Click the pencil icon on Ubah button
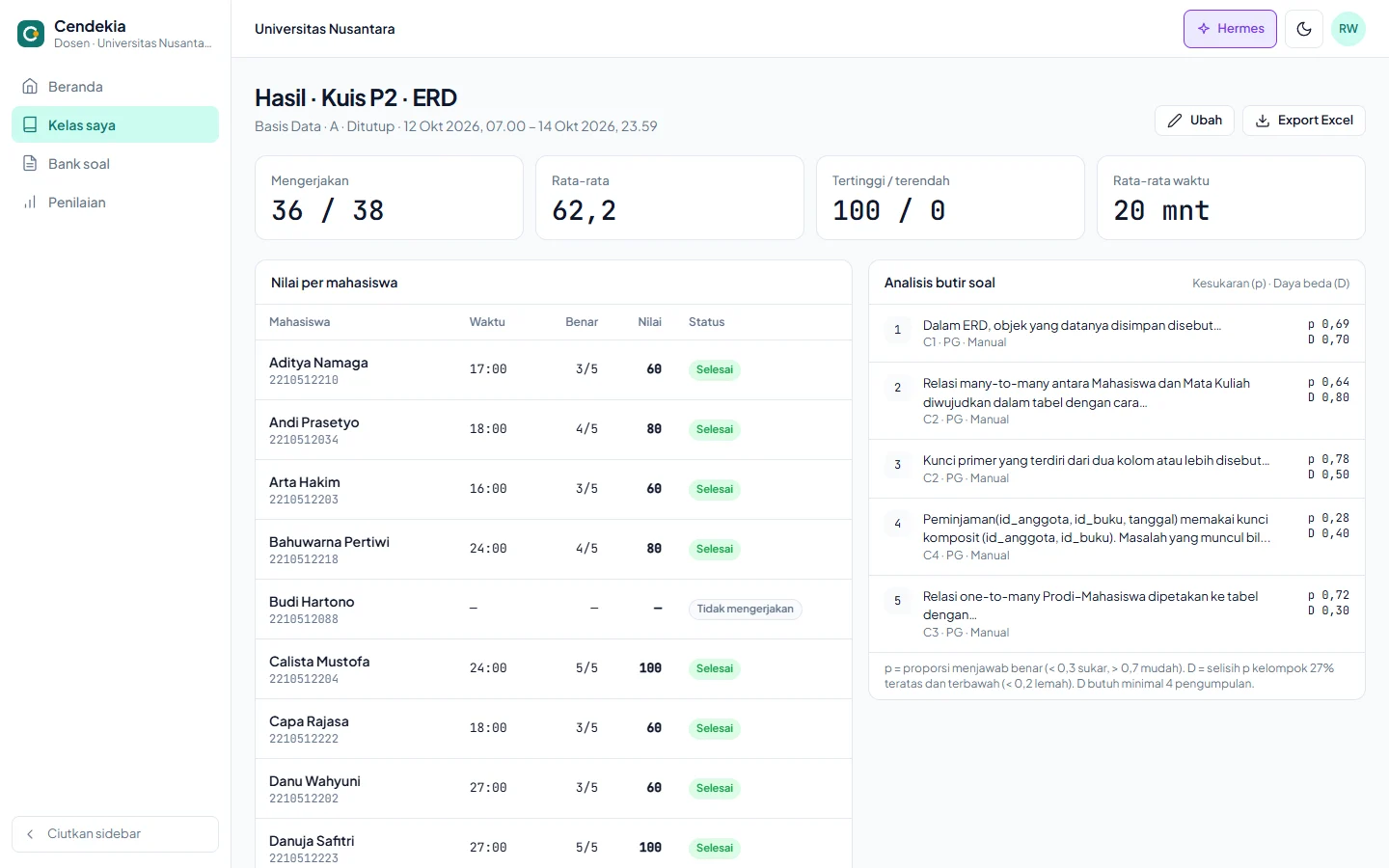Viewport: 1389px width, 868px height. tap(1175, 121)
